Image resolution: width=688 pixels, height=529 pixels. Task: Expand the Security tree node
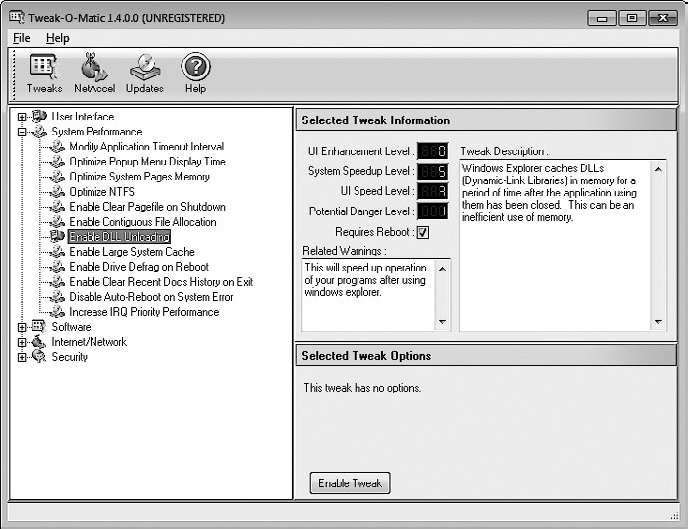click(22, 357)
